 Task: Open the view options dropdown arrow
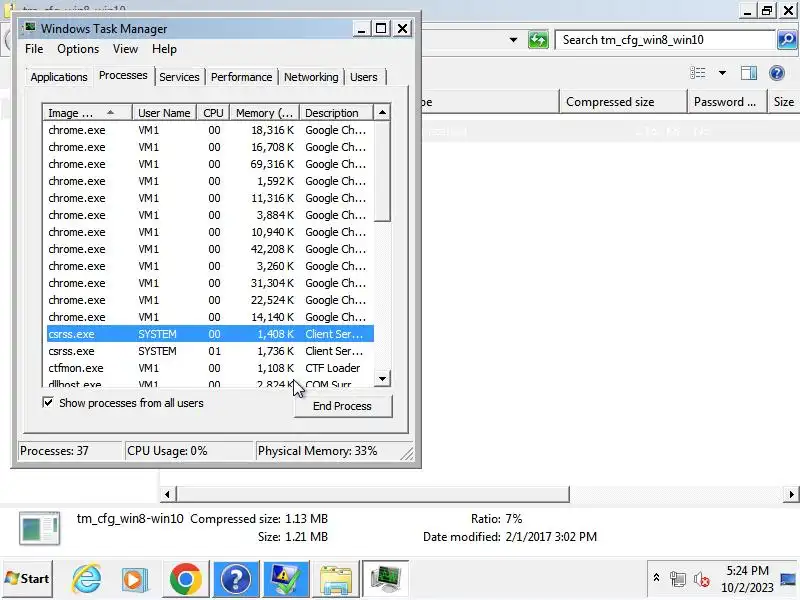(x=722, y=73)
